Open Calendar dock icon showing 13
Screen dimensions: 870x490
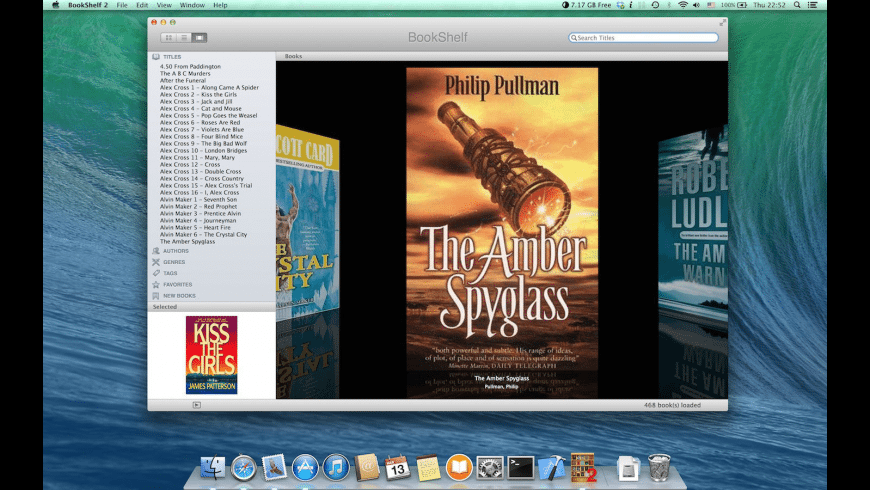tap(397, 467)
